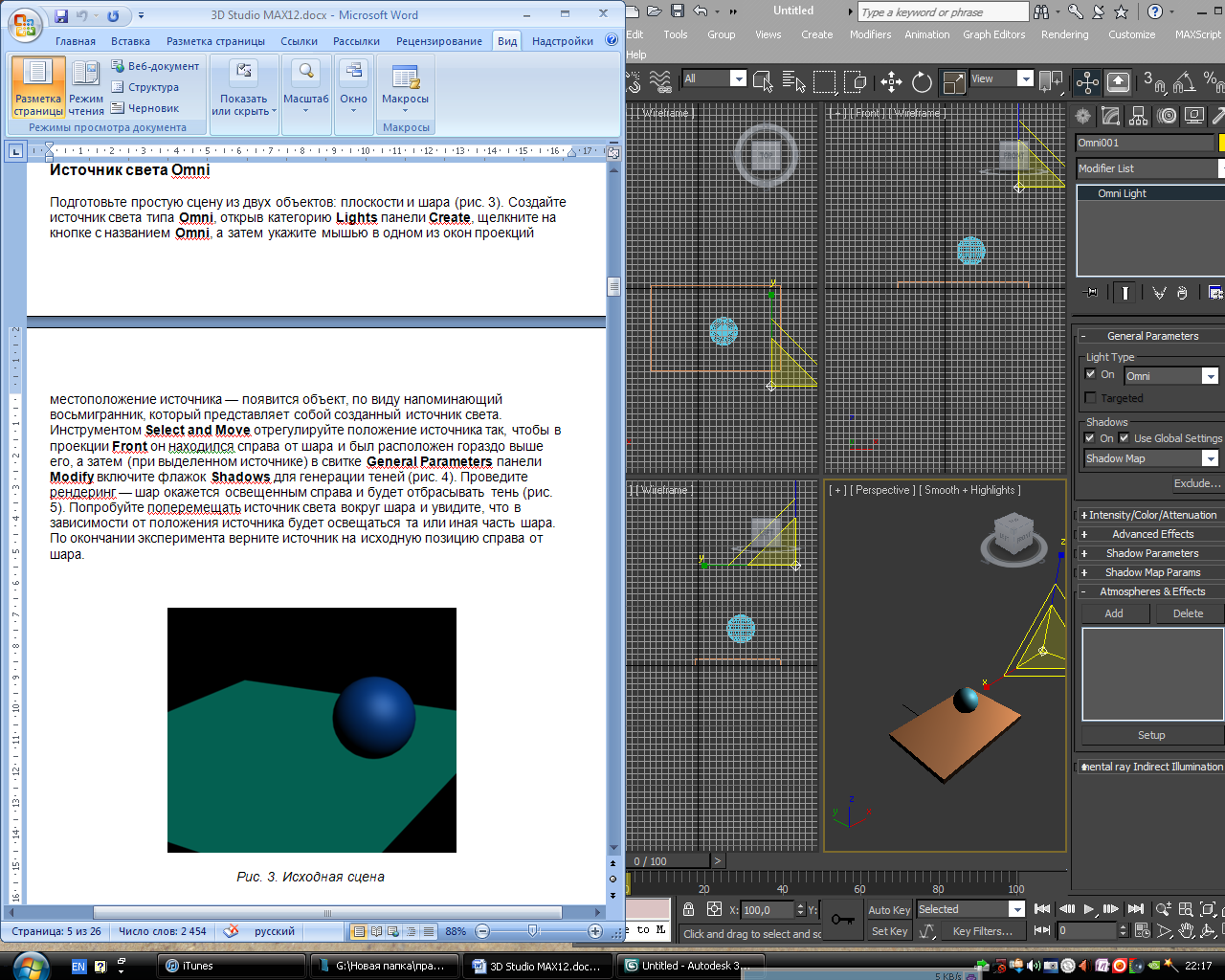Click Add in Atmospheres & Effects

click(x=1114, y=613)
